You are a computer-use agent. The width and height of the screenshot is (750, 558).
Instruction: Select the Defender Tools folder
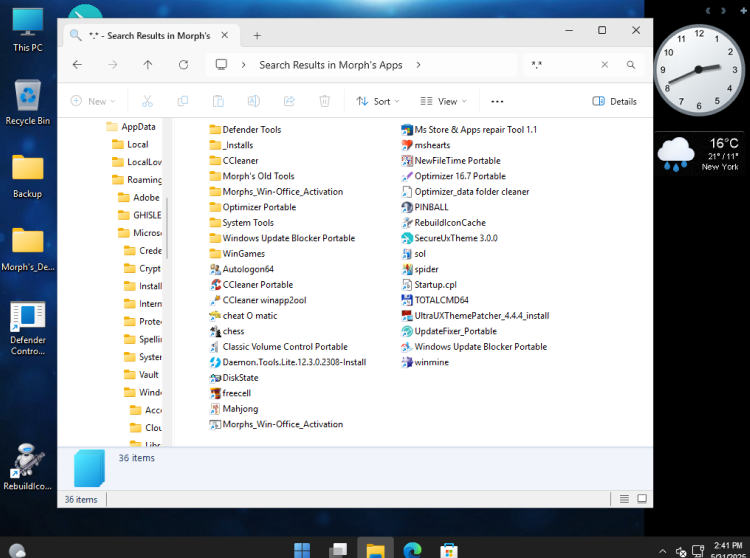(245, 130)
